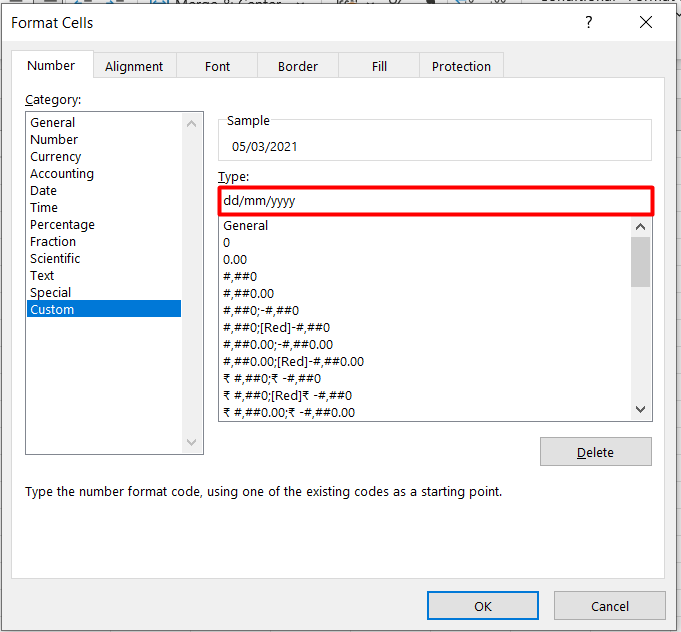The image size is (681, 632).
Task: Click Category list scroll down arrow
Action: tap(191, 442)
